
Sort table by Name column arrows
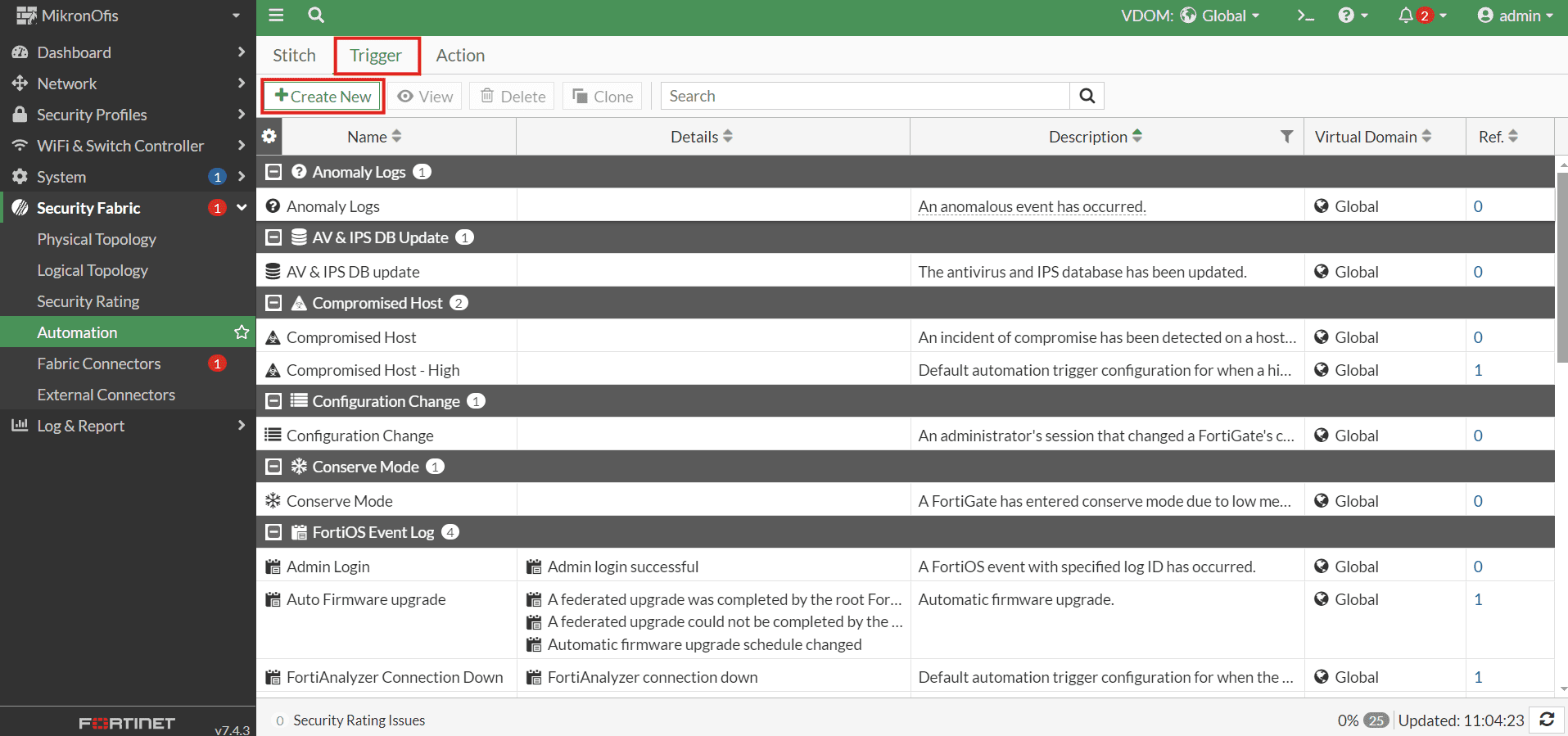tap(397, 136)
